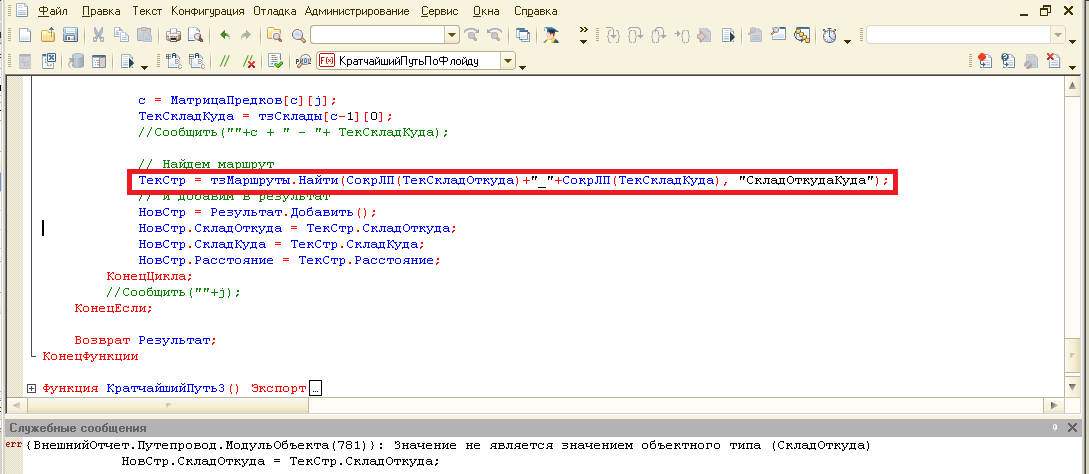Click Step out debug icon
Image resolution: width=1089 pixels, height=474 pixels.
pyautogui.click(x=658, y=35)
